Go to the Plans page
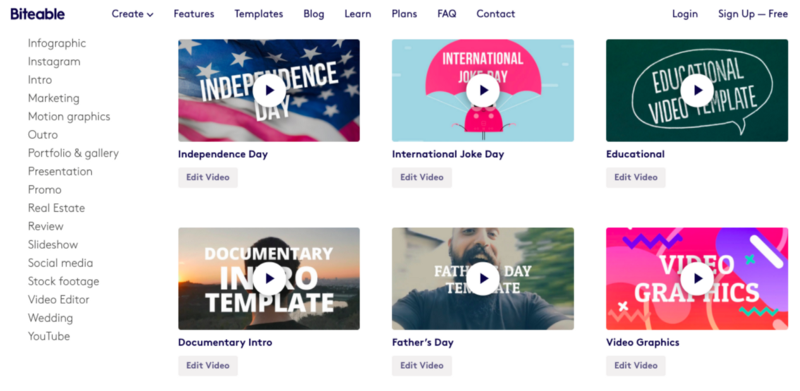800x391 pixels. pos(404,14)
